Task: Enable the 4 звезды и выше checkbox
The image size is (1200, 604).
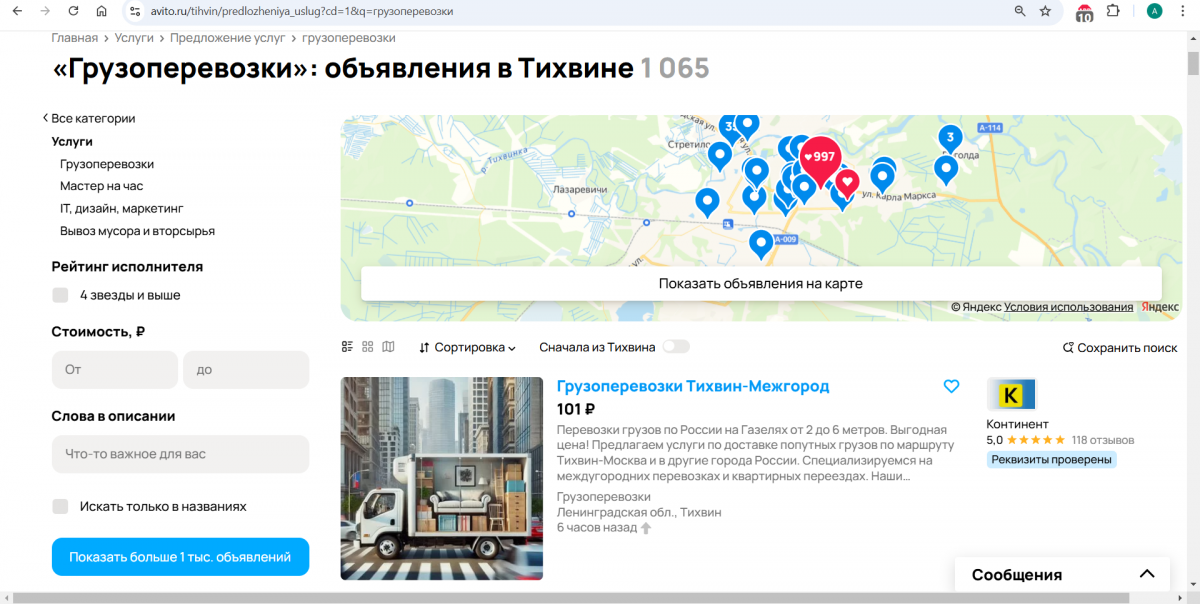Action: click(61, 295)
